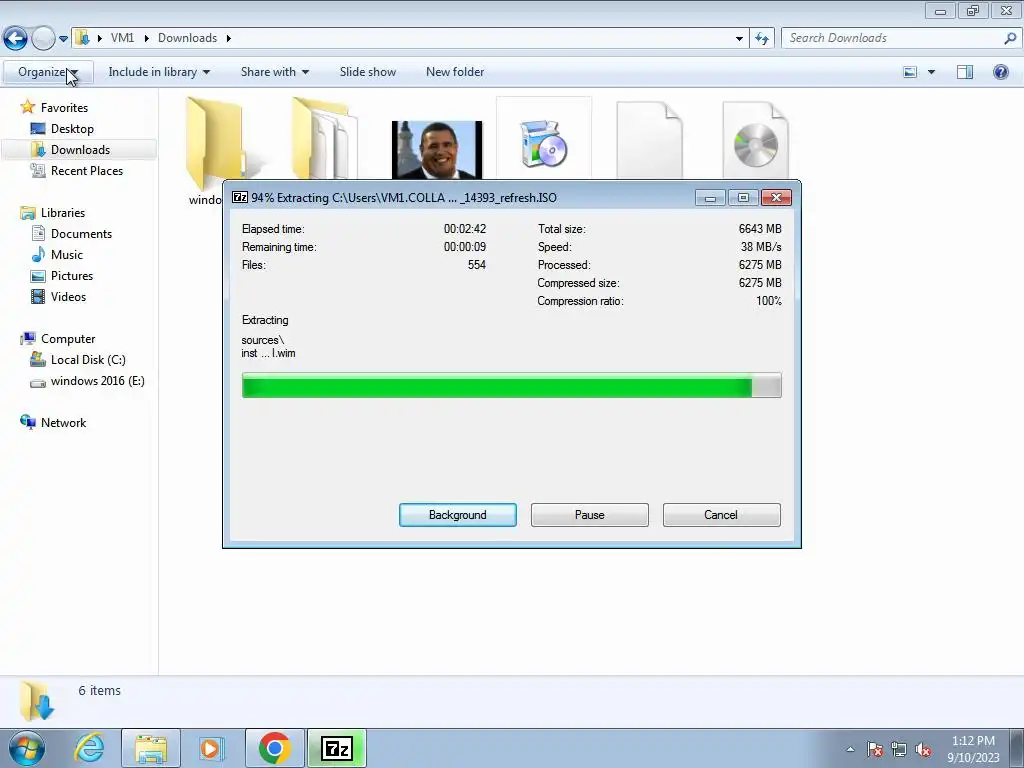Select Favorites in navigation pane
The image size is (1024, 768).
coord(64,108)
